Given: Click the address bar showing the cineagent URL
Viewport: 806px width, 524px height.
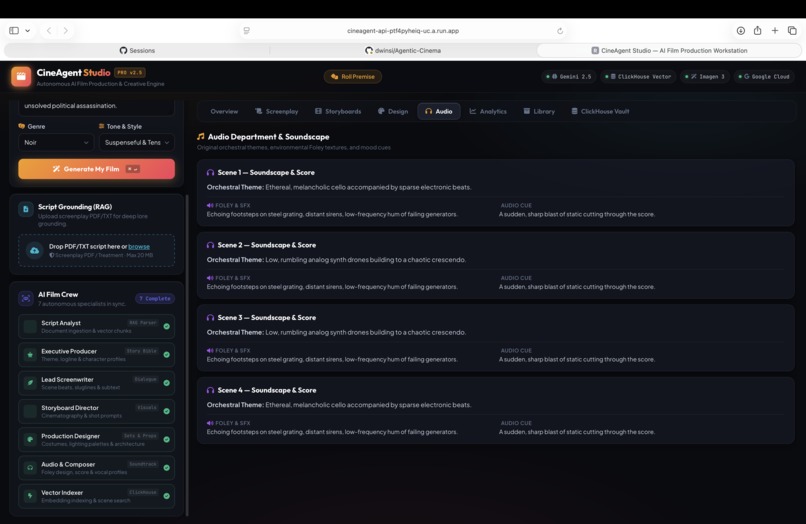Looking at the screenshot, I should tap(403, 31).
